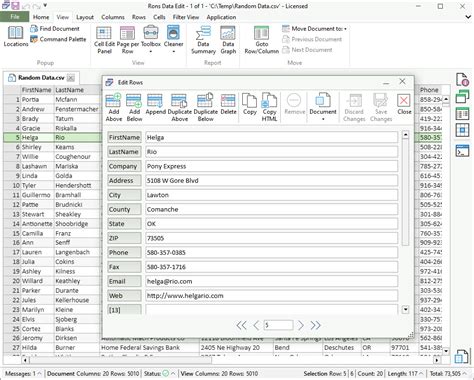The image size is (474, 380).
Task: Click Add Above in Edit Rows
Action: click(x=114, y=107)
